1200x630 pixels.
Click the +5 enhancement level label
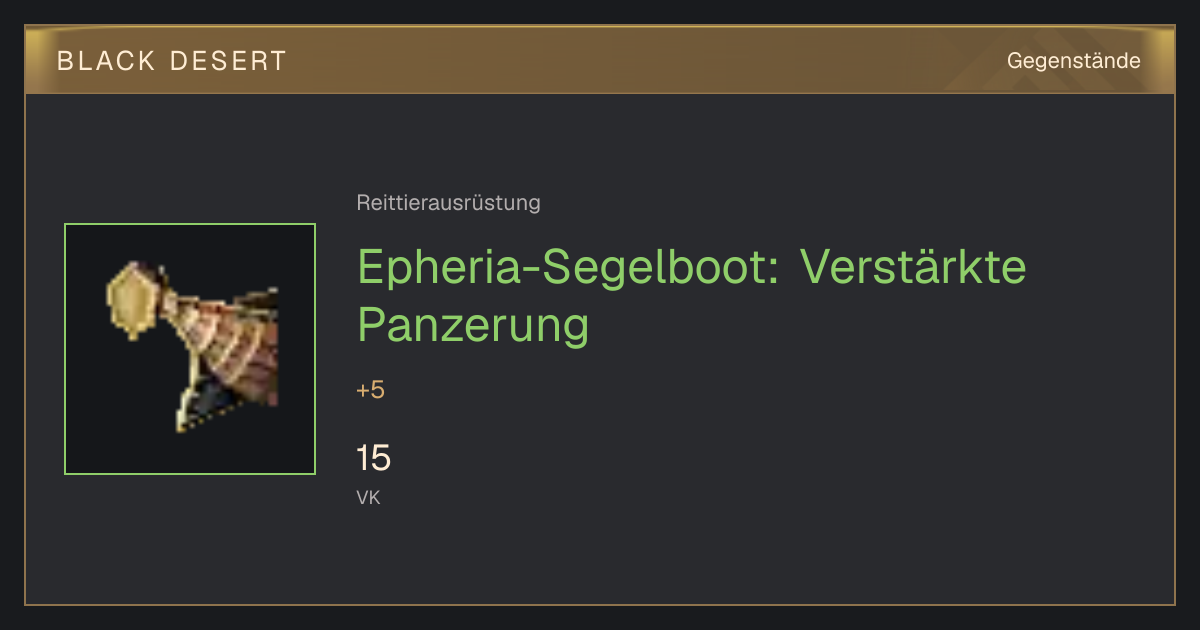[370, 390]
